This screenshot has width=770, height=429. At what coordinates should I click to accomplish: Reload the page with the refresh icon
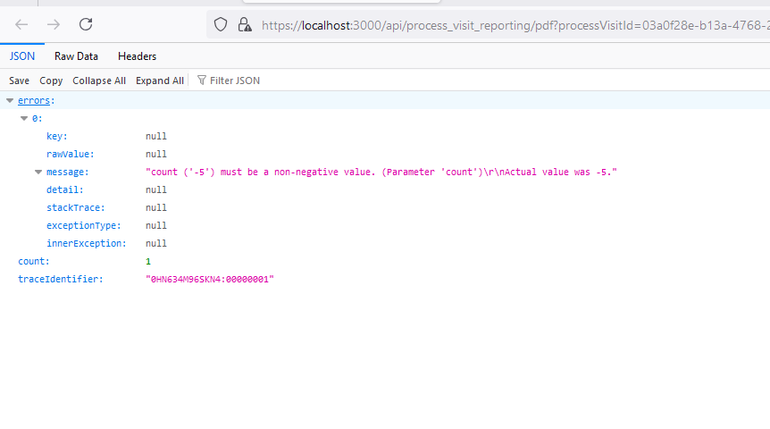point(86,24)
